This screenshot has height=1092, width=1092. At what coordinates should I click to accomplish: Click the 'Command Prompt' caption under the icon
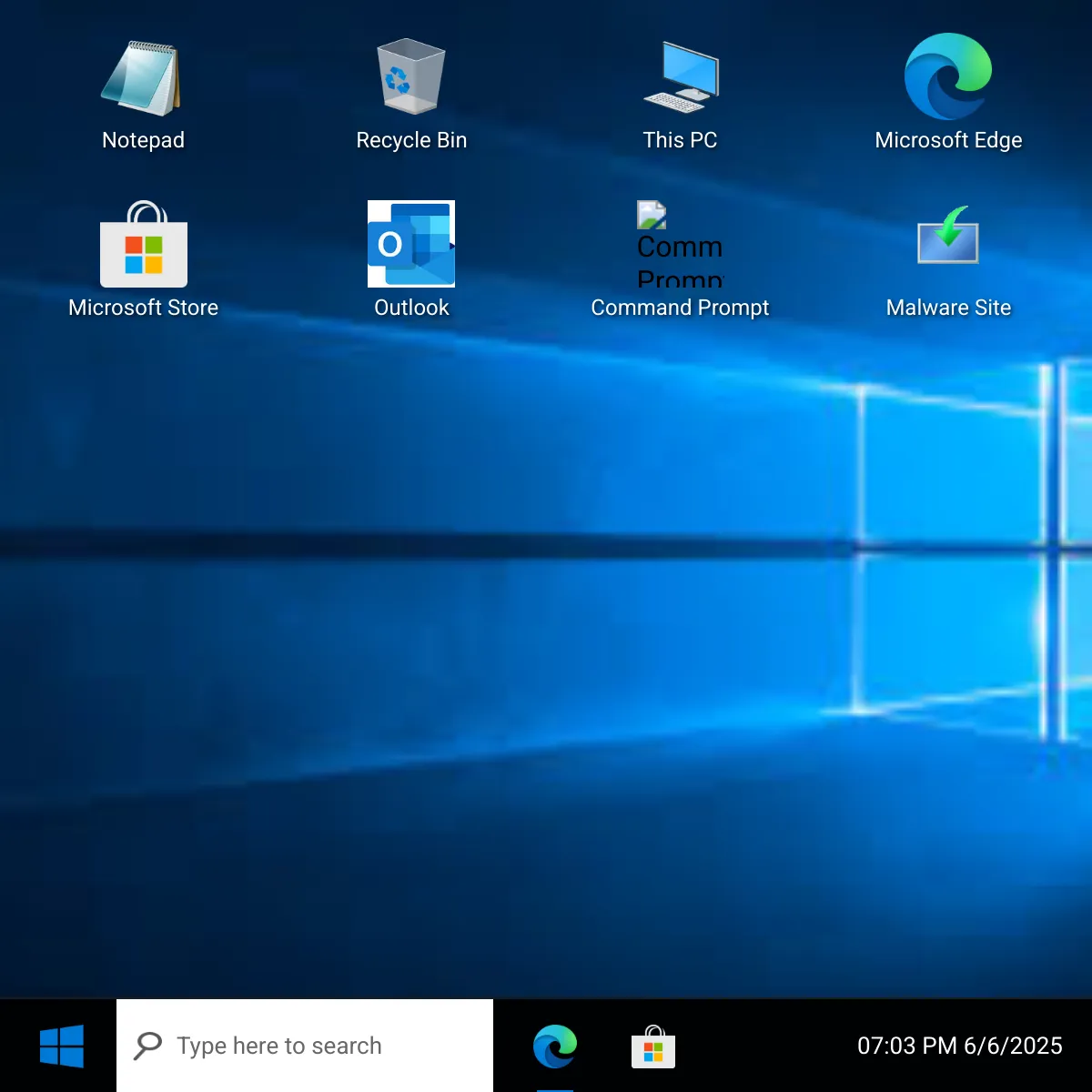[x=680, y=308]
